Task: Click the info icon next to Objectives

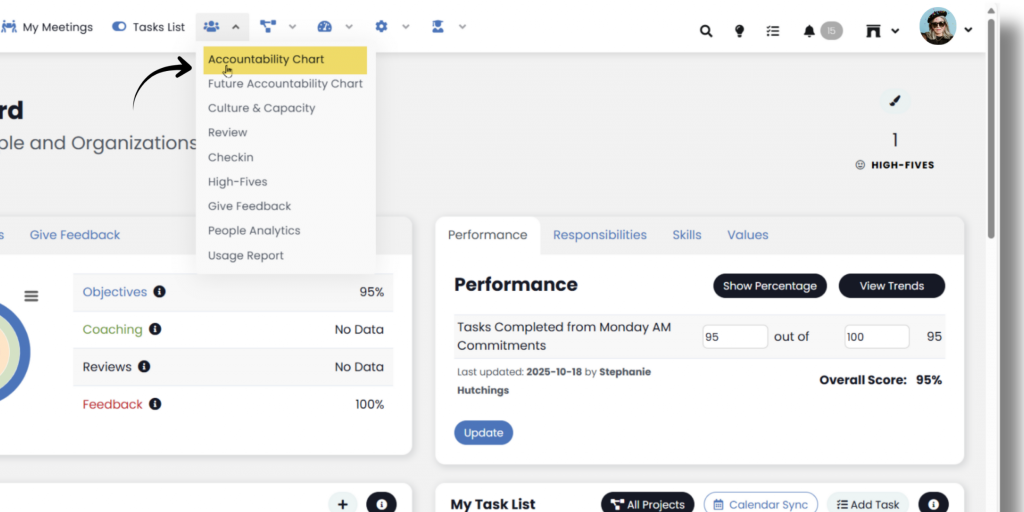Action: [160, 292]
